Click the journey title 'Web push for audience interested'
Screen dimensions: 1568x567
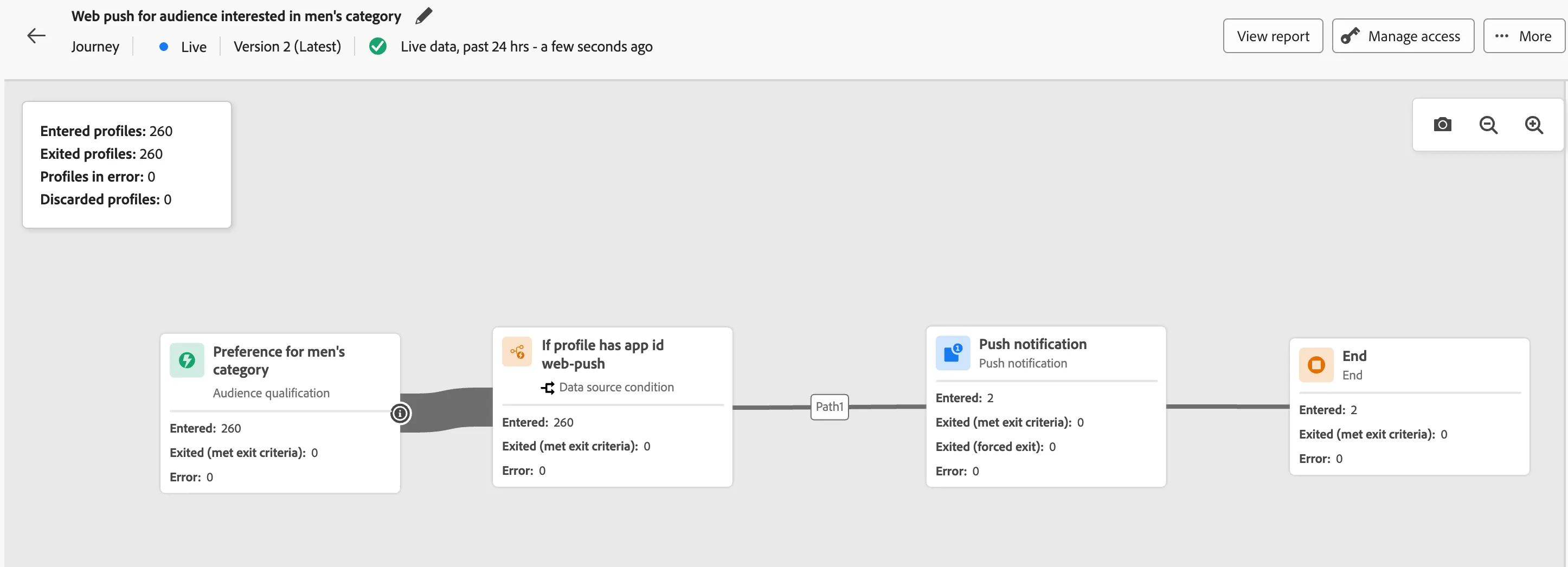click(236, 16)
